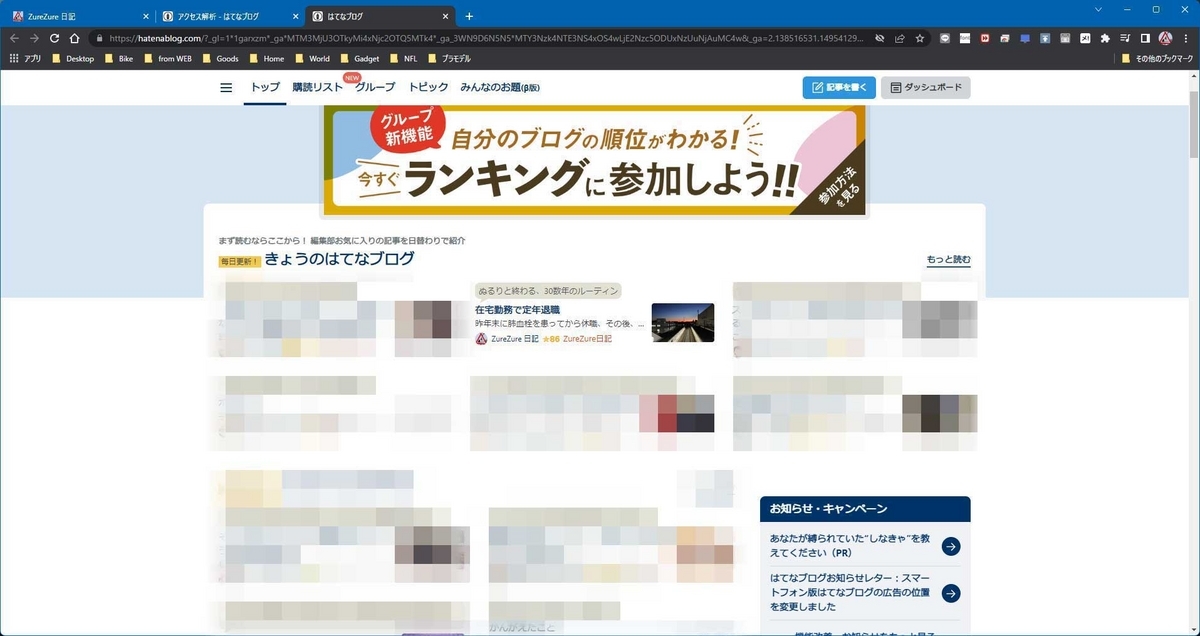Open the ダッシュボード button

tap(925, 88)
